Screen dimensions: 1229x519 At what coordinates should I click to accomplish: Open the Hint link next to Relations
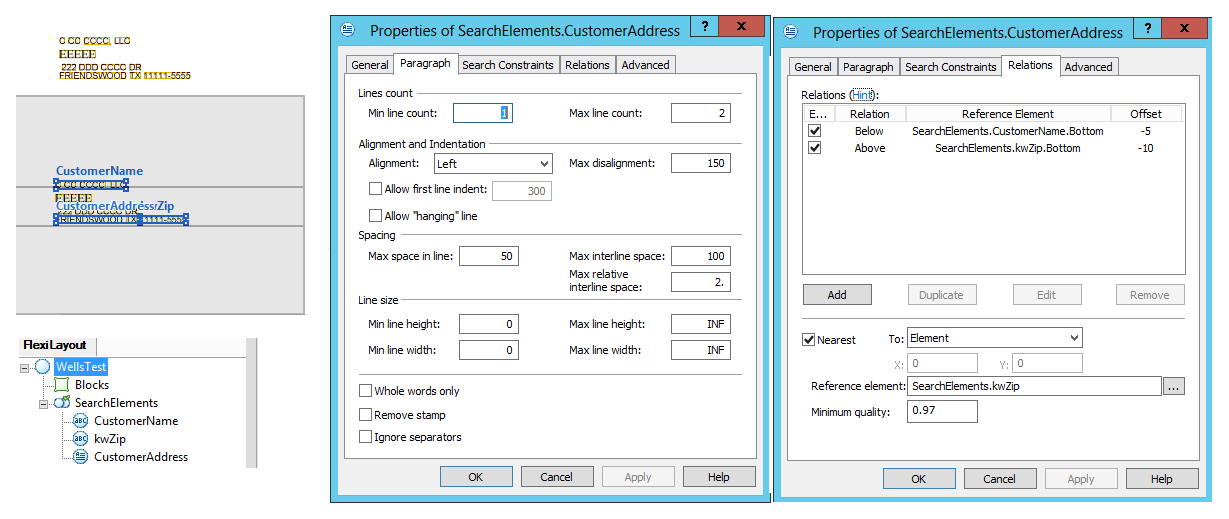coord(861,94)
